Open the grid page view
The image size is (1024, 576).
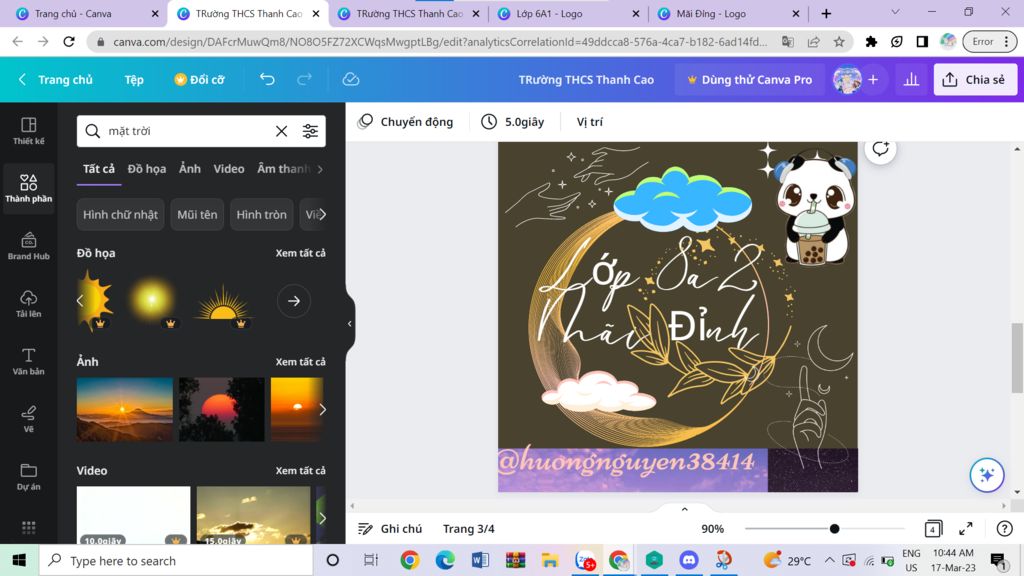tap(933, 528)
